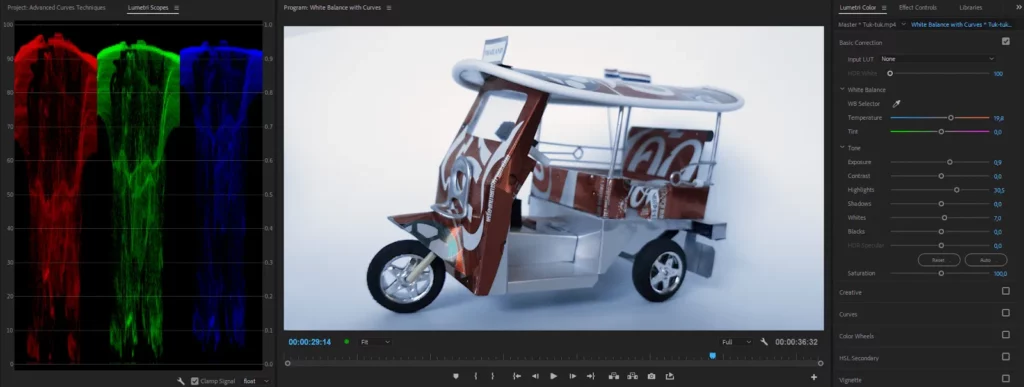Collapse the Tone section
Image resolution: width=1024 pixels, height=387 pixels.
click(842, 147)
